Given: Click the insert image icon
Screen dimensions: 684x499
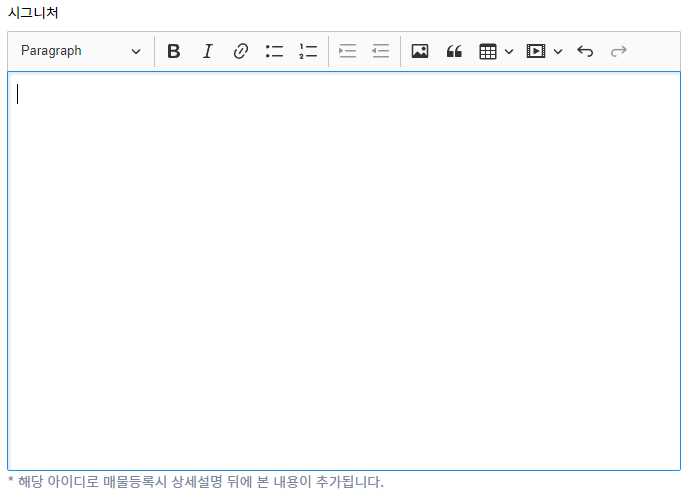Looking at the screenshot, I should pos(420,51).
